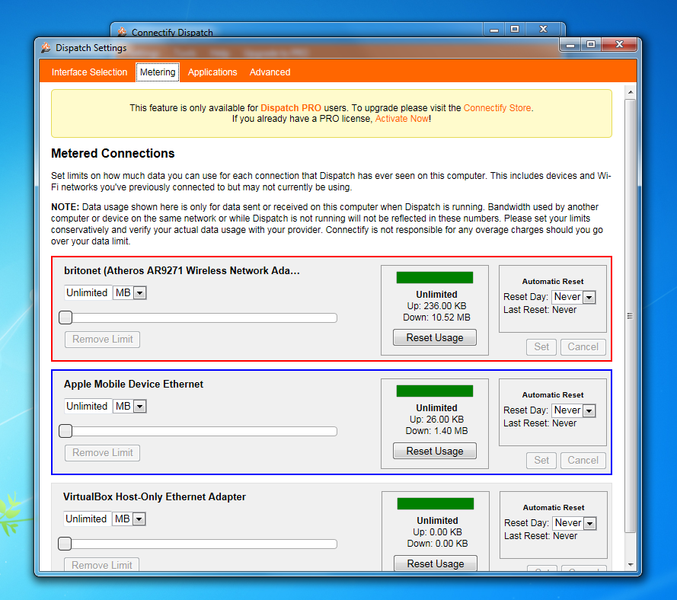Image resolution: width=677 pixels, height=600 pixels.
Task: Minimize the Dispatch Settings window
Action: 570,44
